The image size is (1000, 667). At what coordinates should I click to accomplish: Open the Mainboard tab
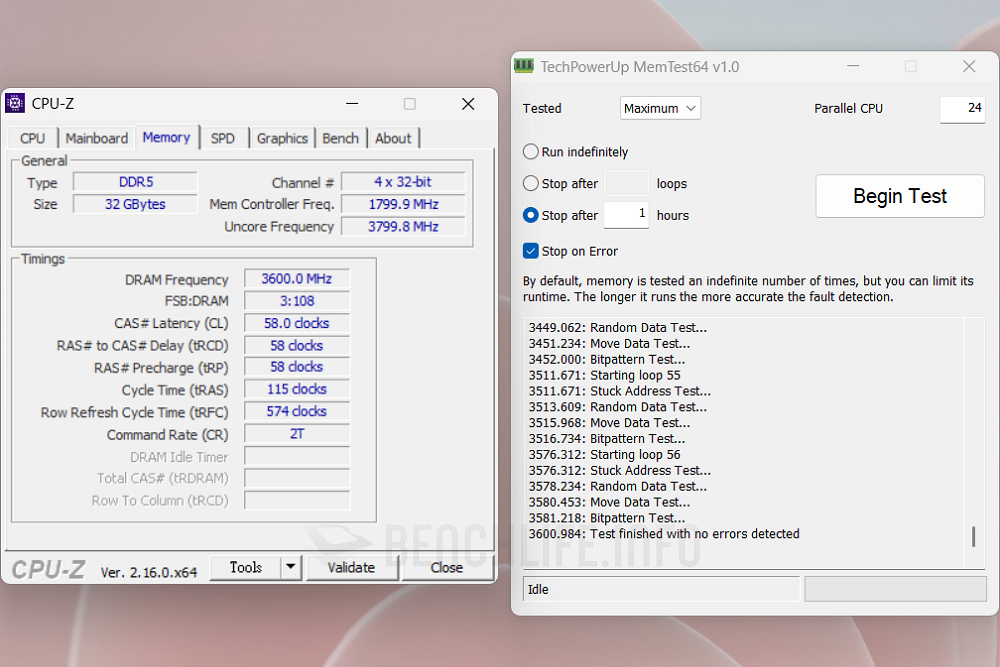pos(97,138)
